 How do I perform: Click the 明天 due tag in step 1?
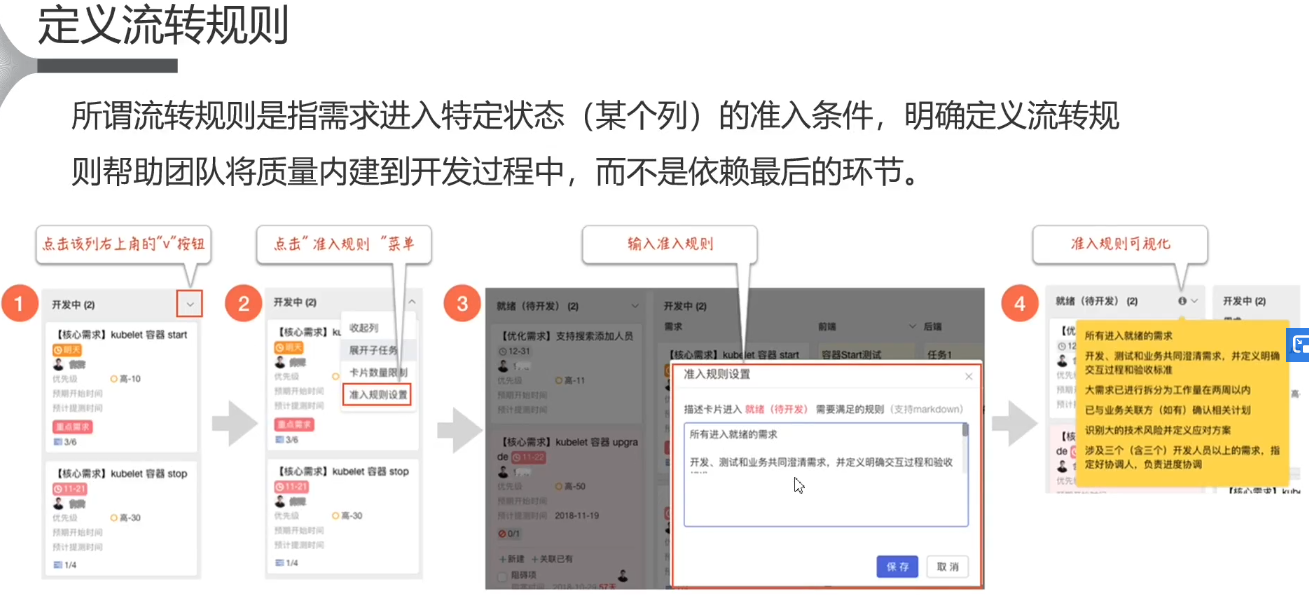pyautogui.click(x=65, y=350)
